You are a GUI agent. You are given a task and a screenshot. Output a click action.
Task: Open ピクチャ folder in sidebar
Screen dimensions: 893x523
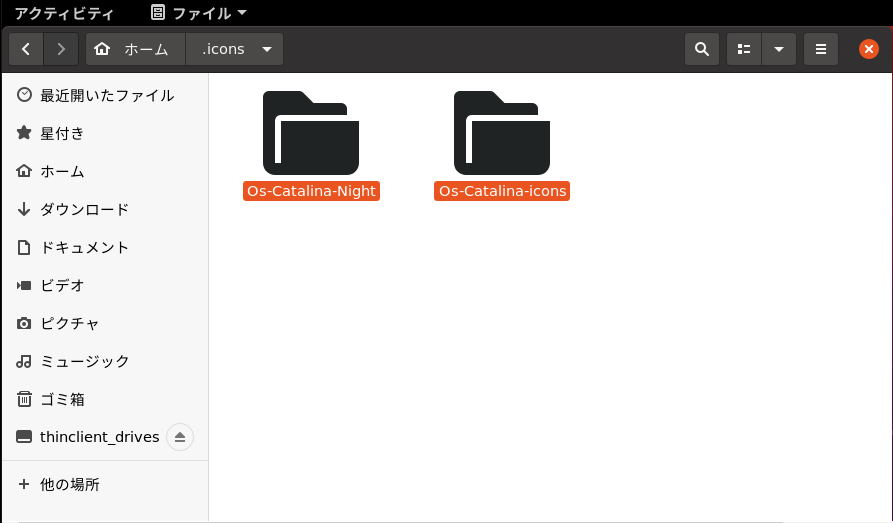(105, 323)
